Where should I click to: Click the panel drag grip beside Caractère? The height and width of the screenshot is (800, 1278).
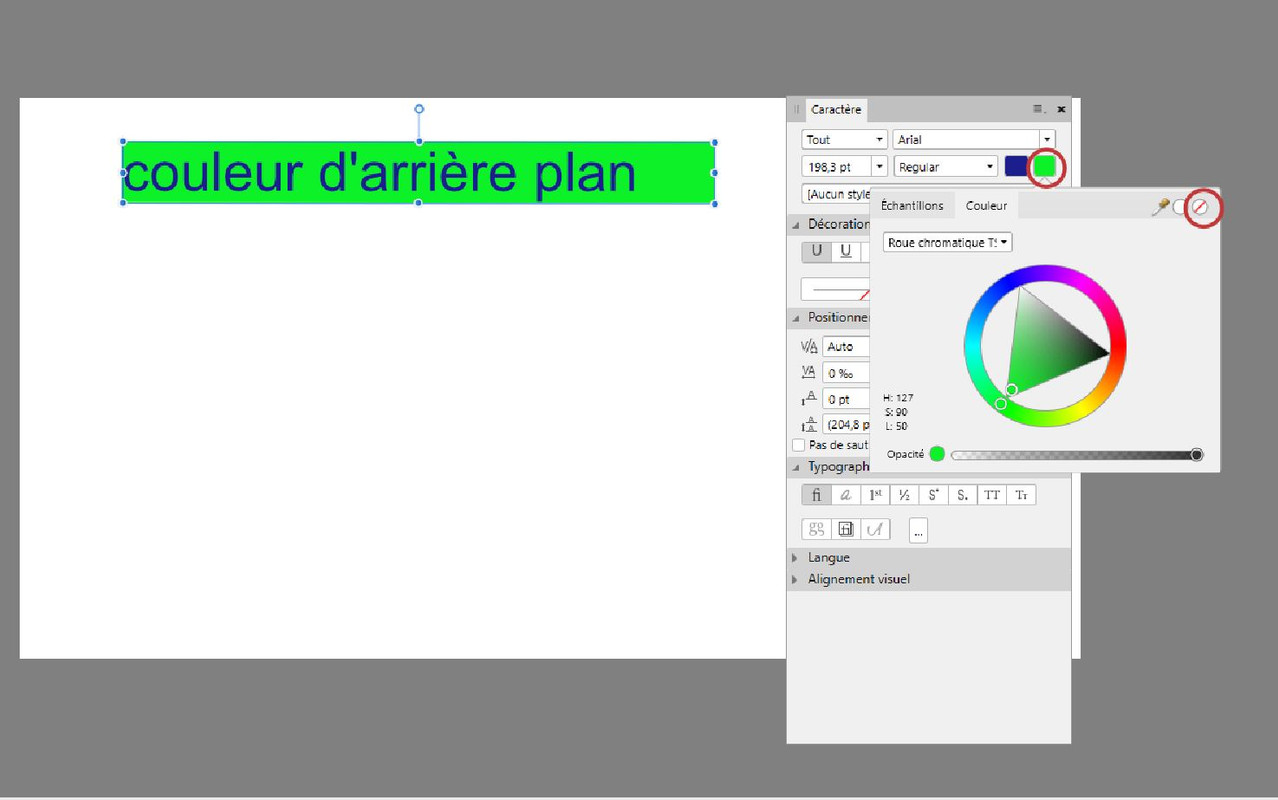tap(797, 109)
